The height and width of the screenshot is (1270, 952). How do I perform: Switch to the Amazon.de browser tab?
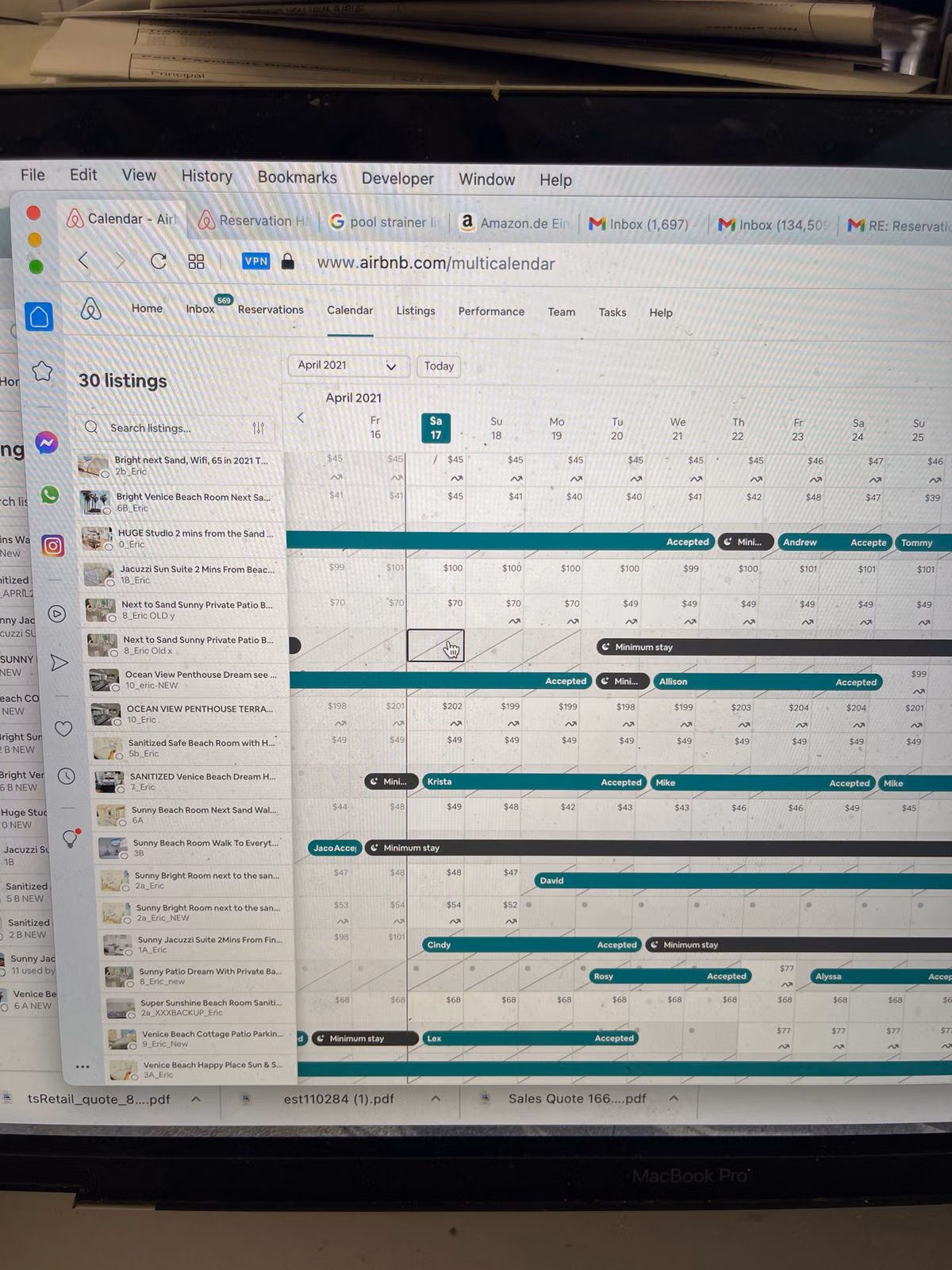(x=514, y=223)
